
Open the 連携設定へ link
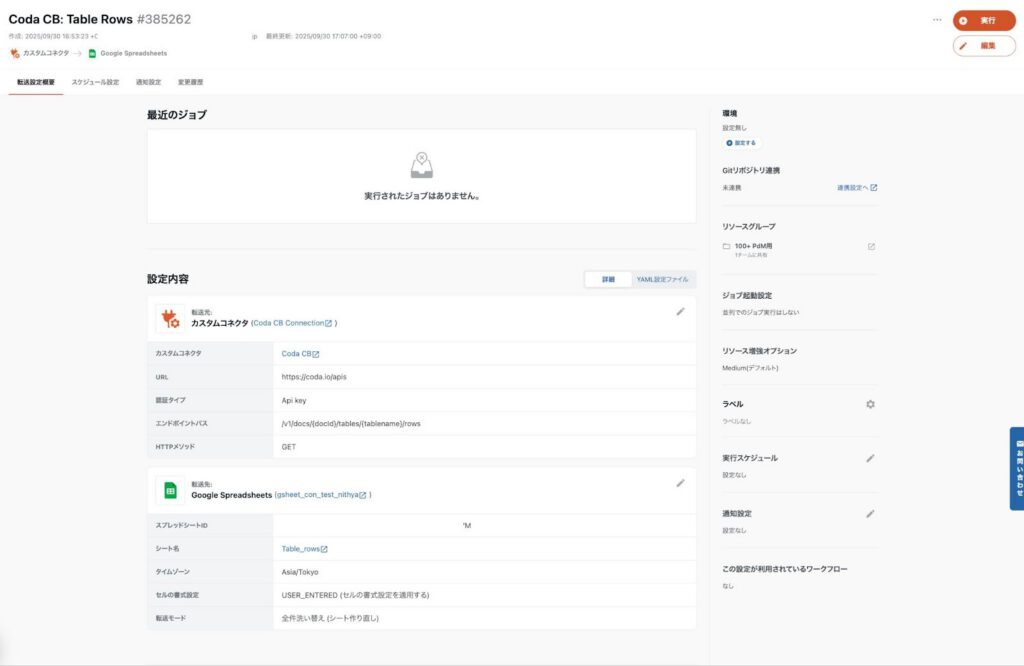point(857,188)
